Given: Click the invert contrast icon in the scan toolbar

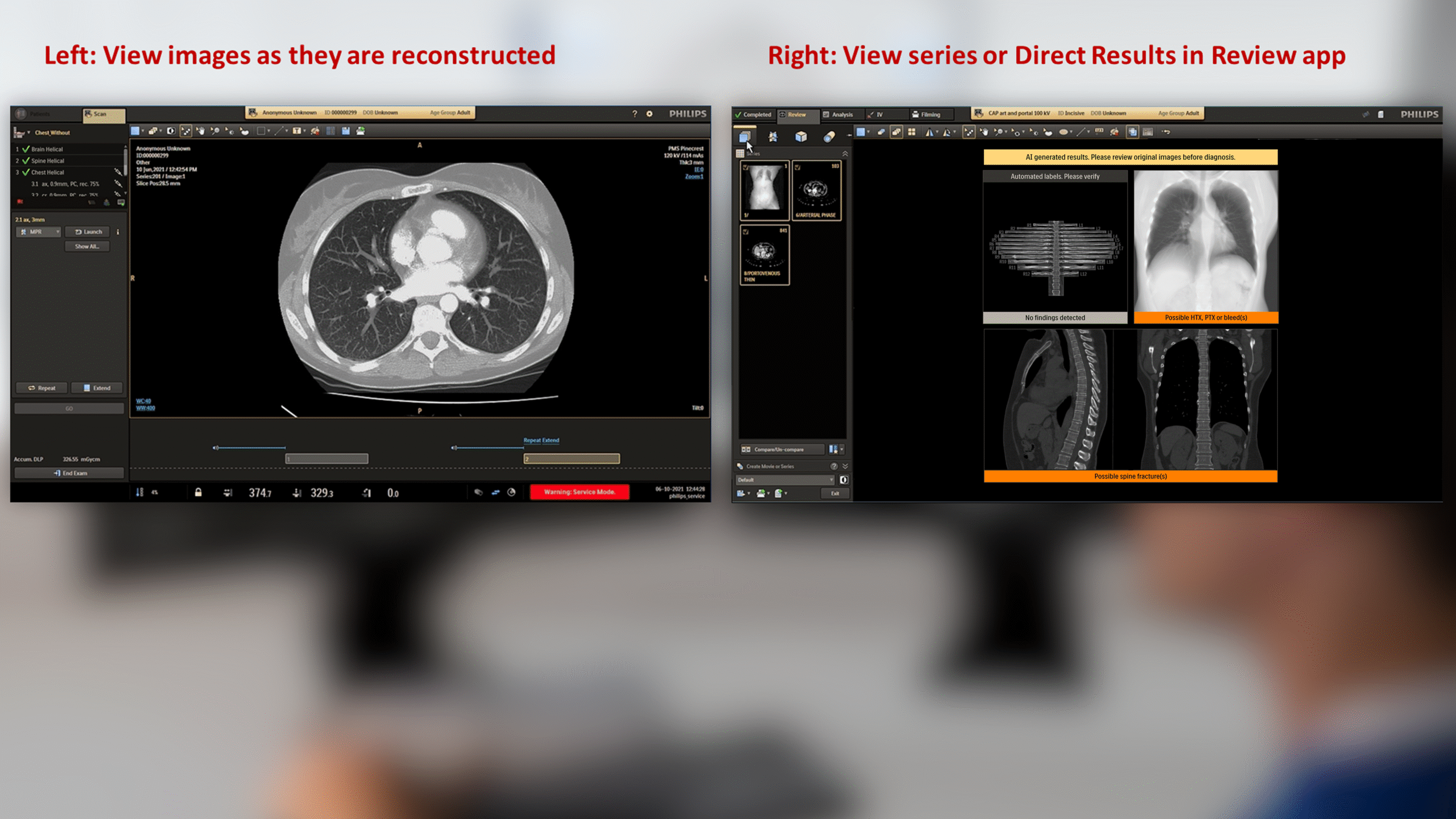Looking at the screenshot, I should point(171,131).
